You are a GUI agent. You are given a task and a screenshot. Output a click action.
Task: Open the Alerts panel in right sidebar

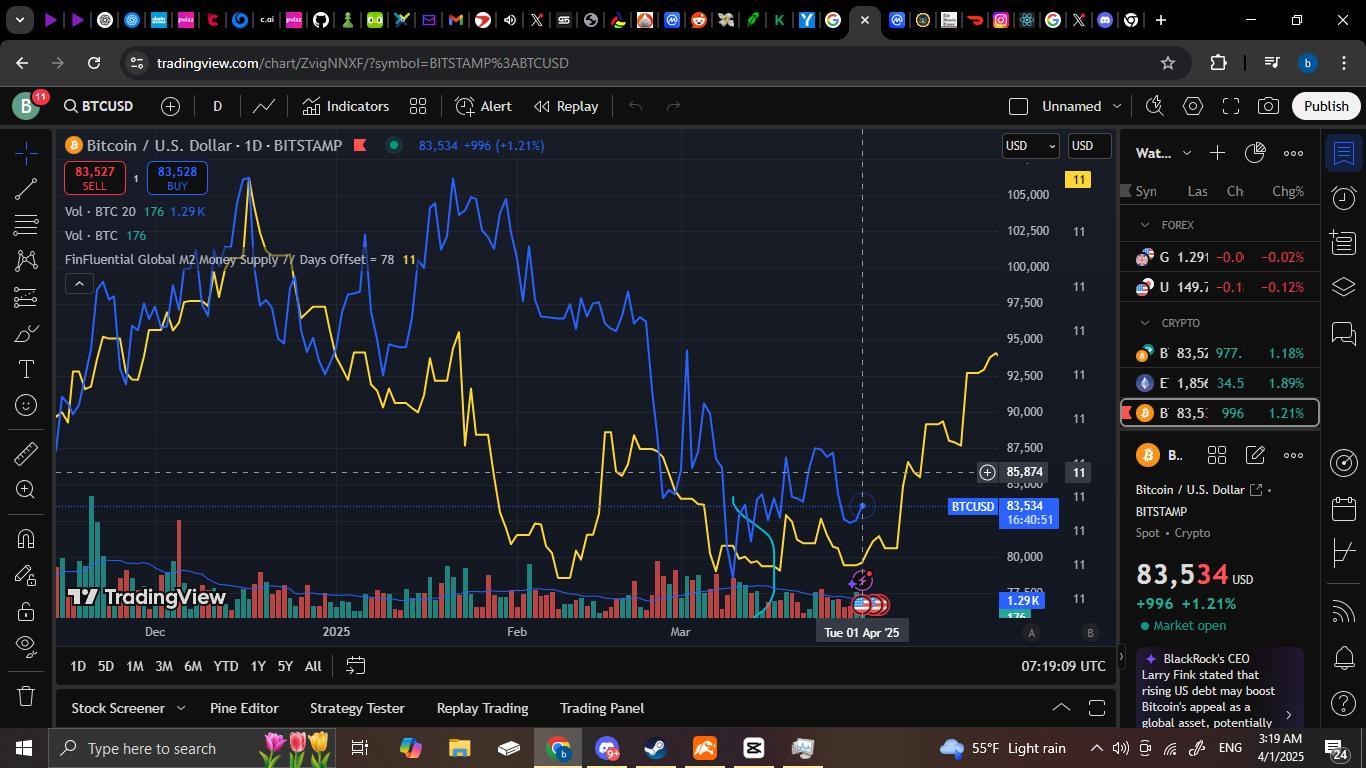[1344, 197]
